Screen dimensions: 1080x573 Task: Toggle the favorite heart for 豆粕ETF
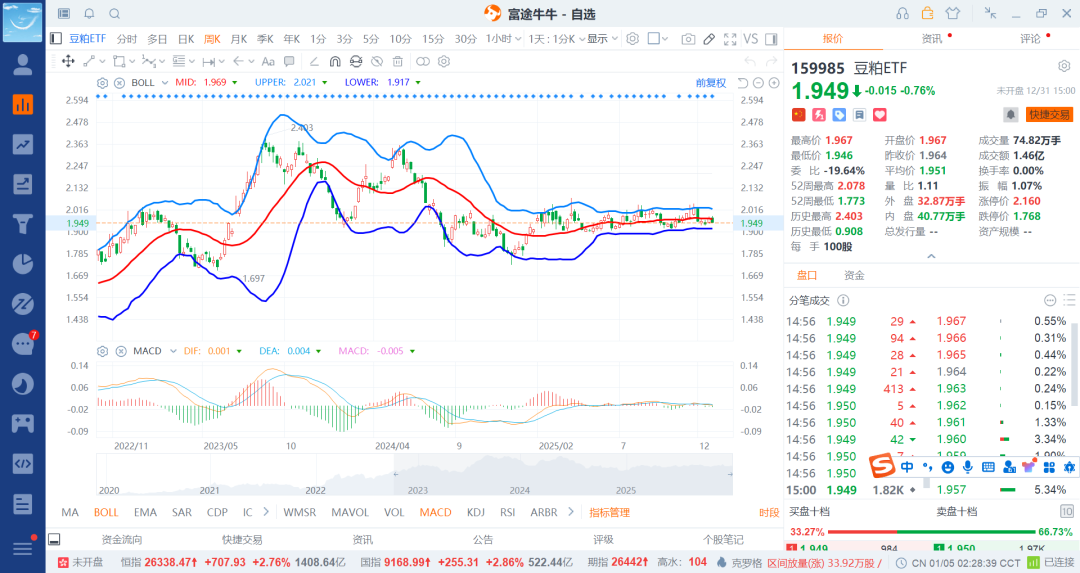[880, 115]
